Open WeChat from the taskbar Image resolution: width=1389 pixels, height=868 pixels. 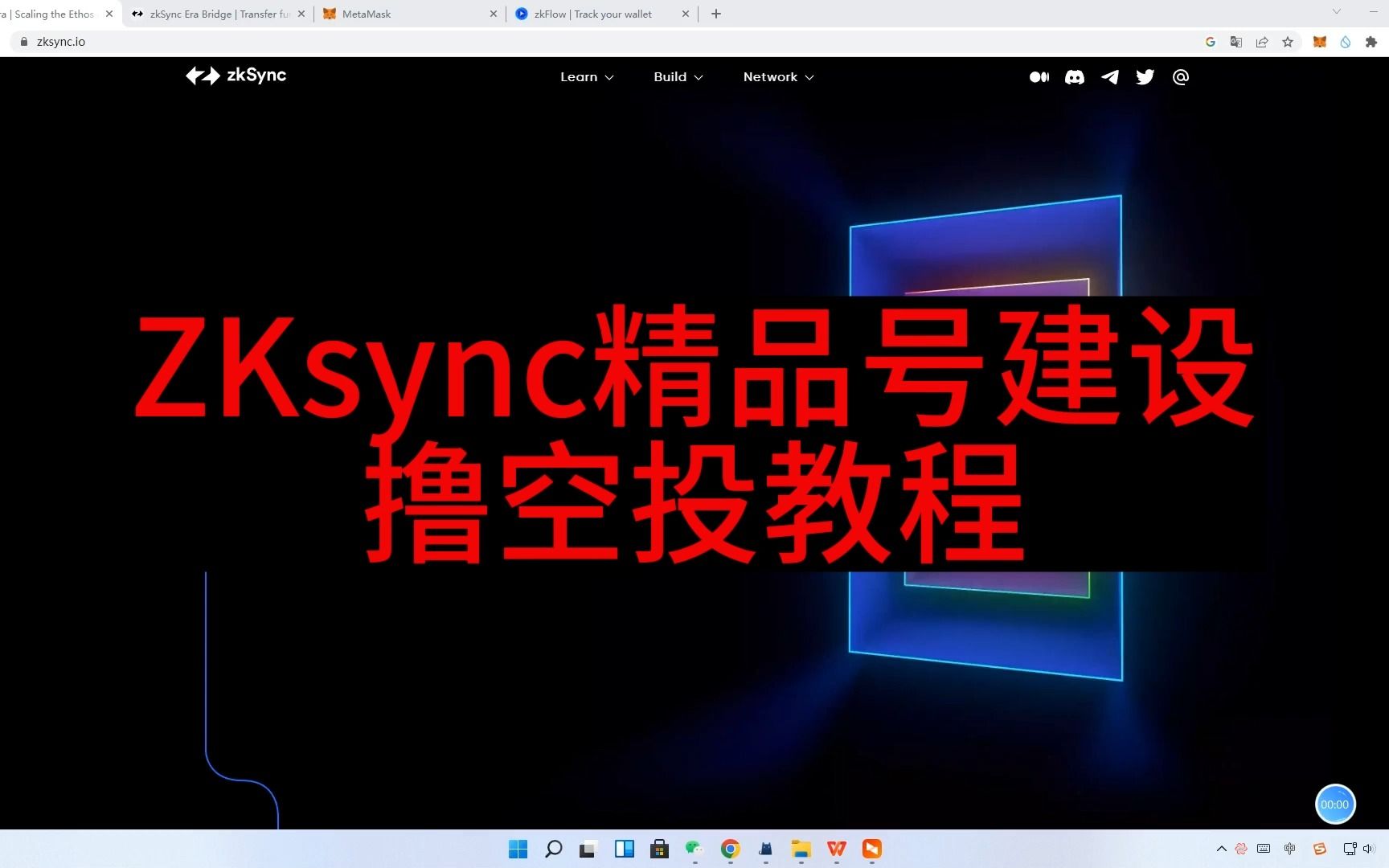(x=694, y=849)
